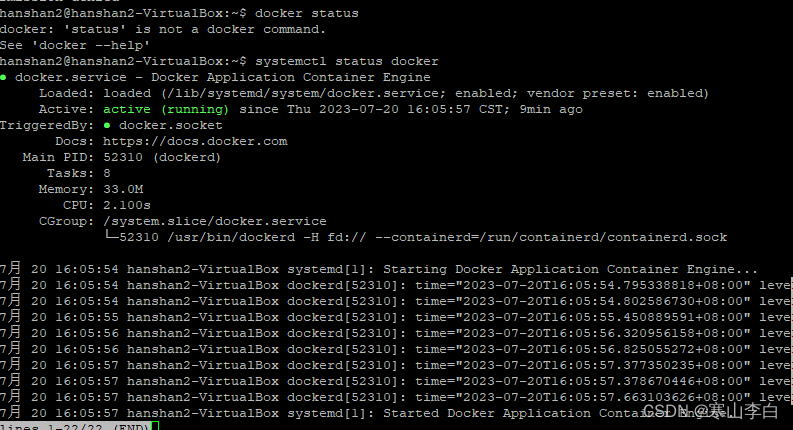The width and height of the screenshot is (793, 430).
Task: Click the 'docker status' command text
Action: (306, 13)
